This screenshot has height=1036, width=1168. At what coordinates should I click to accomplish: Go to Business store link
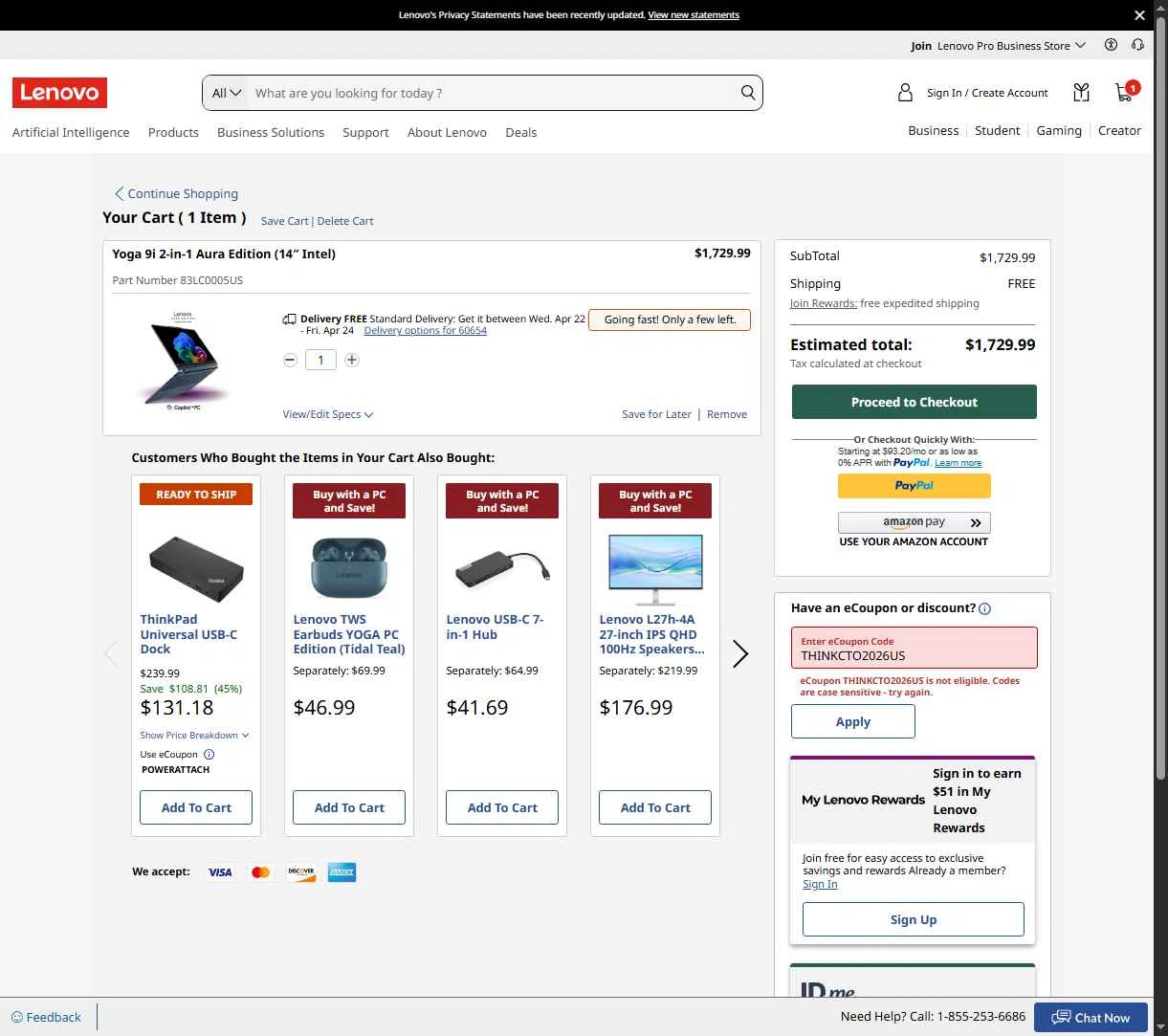click(x=933, y=130)
